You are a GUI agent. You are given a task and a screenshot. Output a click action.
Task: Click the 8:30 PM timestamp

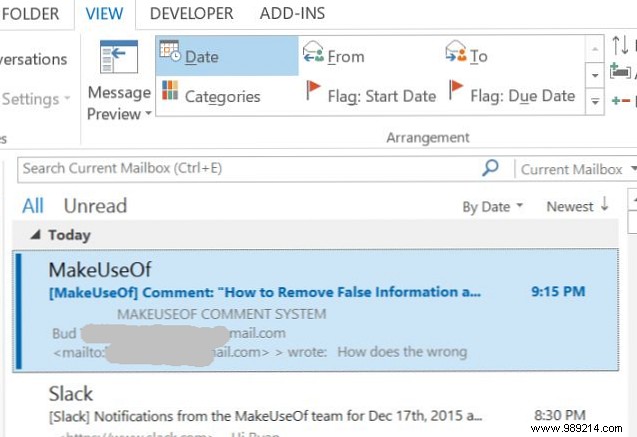tap(560, 415)
